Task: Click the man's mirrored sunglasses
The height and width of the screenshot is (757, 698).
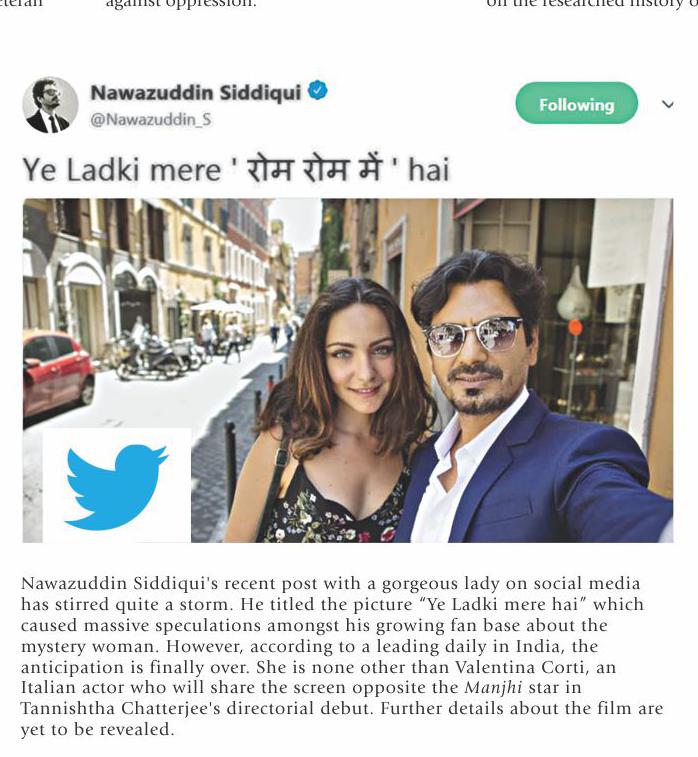Action: point(472,336)
